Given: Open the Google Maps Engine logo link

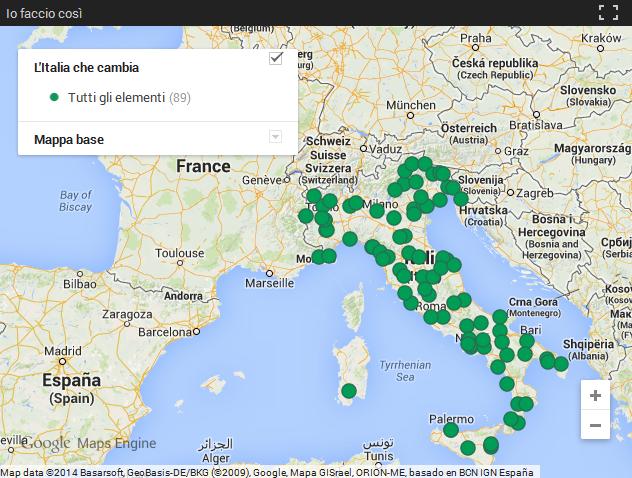Looking at the screenshot, I should click(89, 443).
